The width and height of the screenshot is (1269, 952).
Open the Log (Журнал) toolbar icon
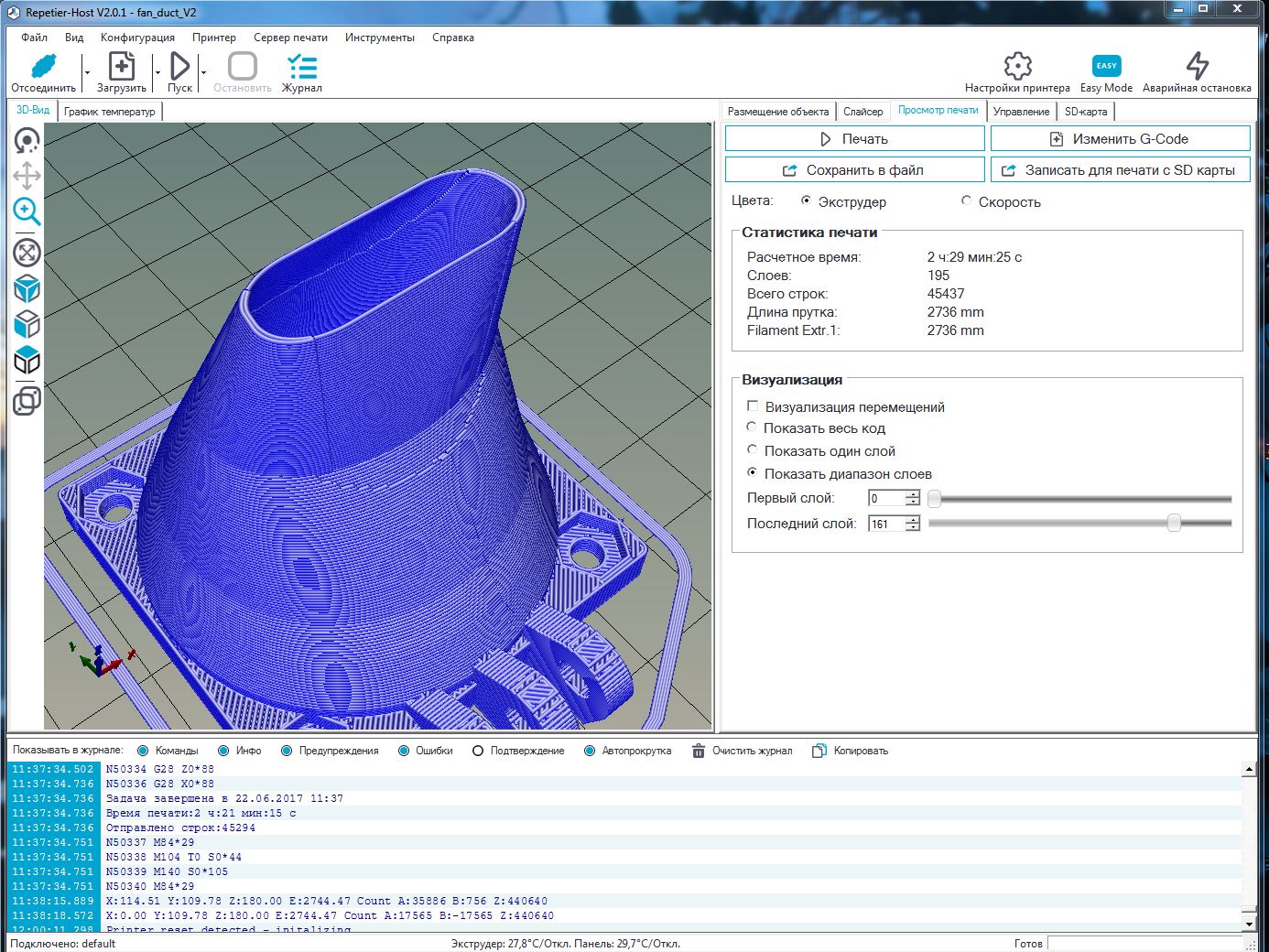pyautogui.click(x=301, y=67)
